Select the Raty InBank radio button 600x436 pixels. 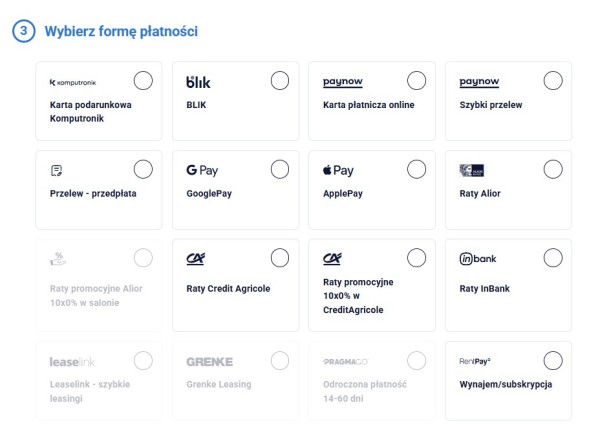[552, 258]
